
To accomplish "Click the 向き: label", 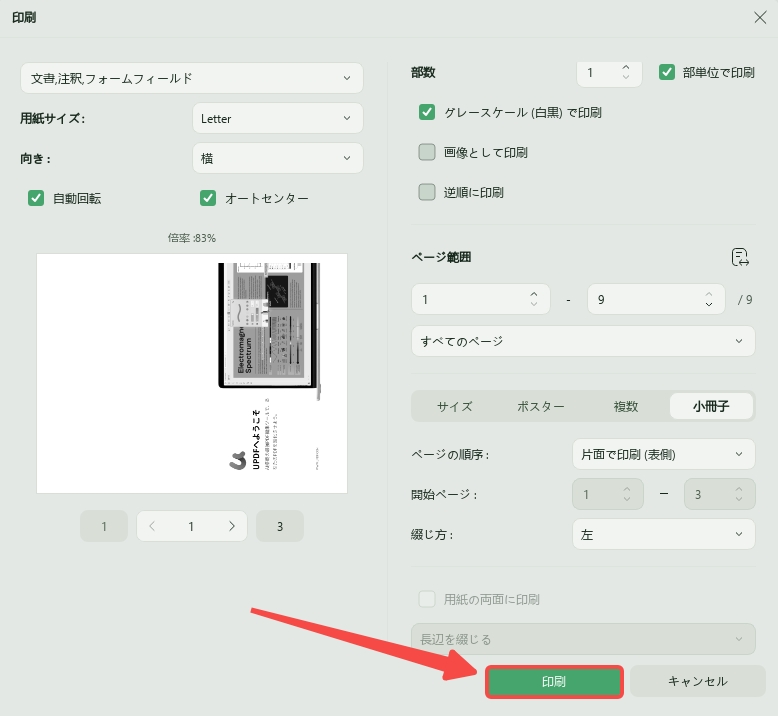I will [35, 159].
